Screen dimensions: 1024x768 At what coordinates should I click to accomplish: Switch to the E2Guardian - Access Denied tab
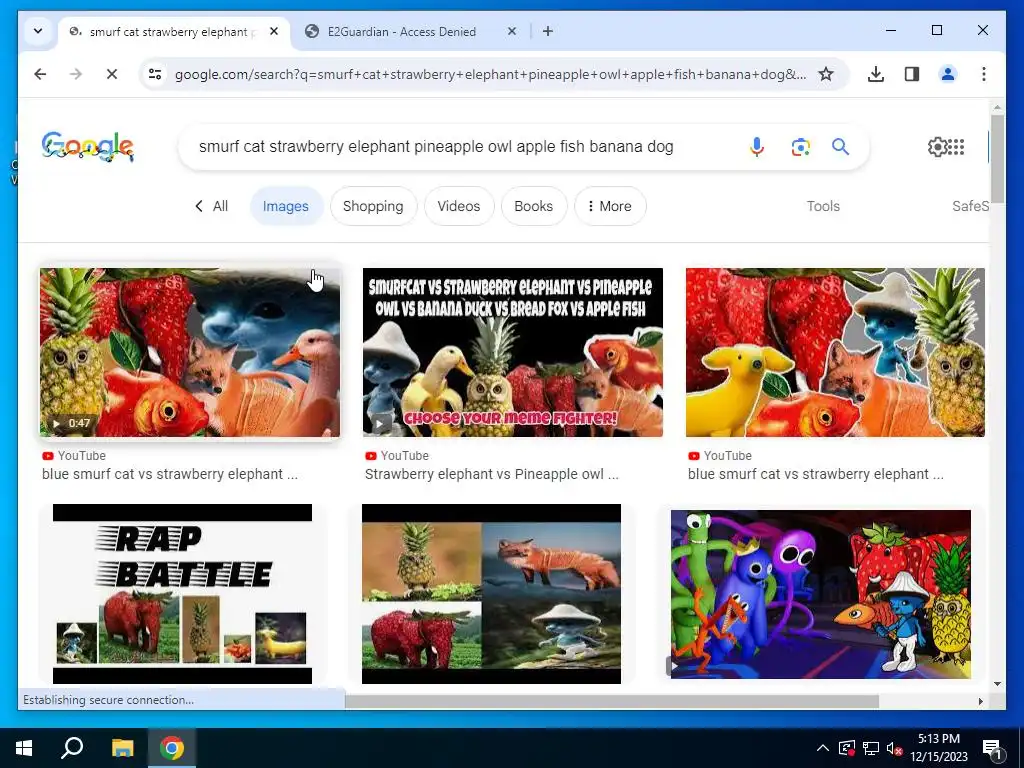[401, 31]
